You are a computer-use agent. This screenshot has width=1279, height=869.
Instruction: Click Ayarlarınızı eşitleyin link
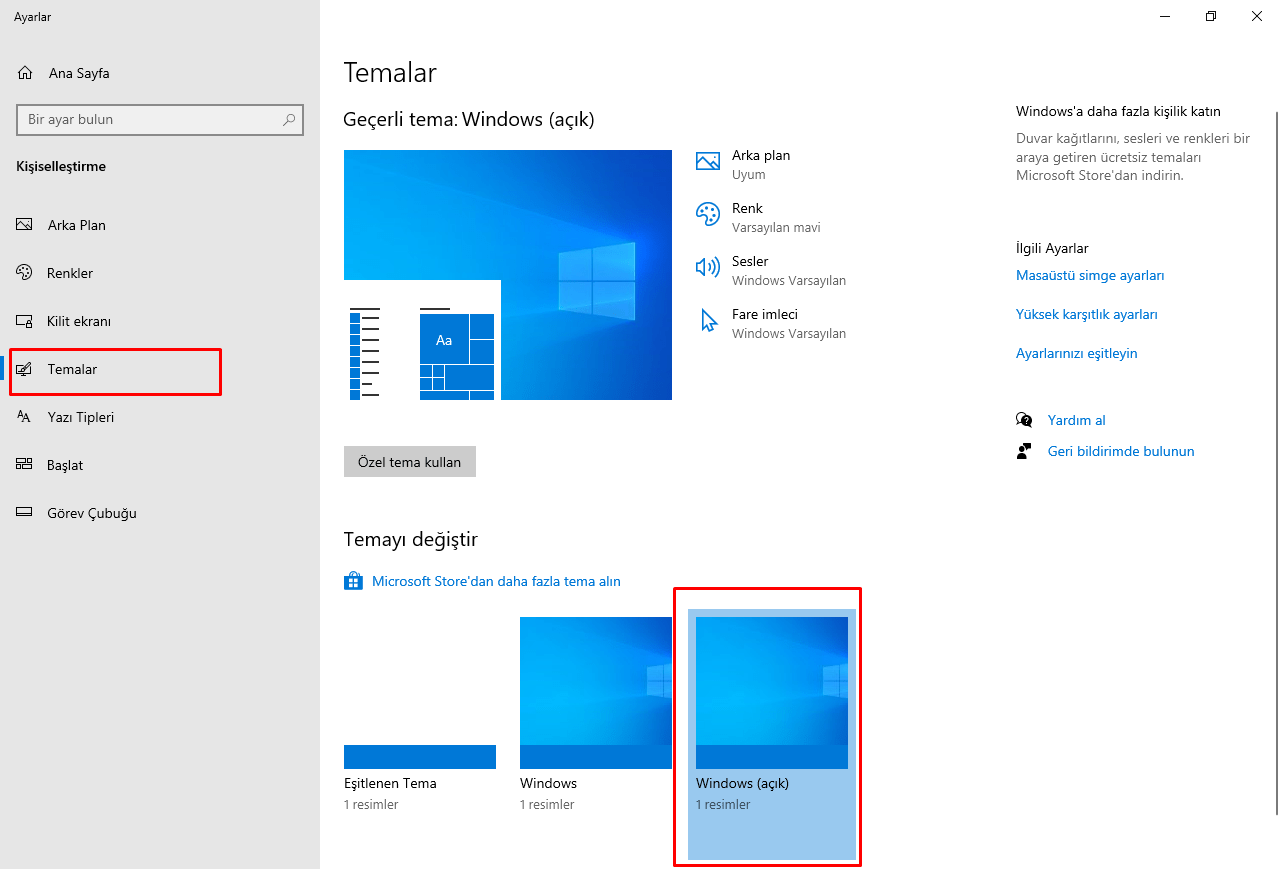point(1077,353)
